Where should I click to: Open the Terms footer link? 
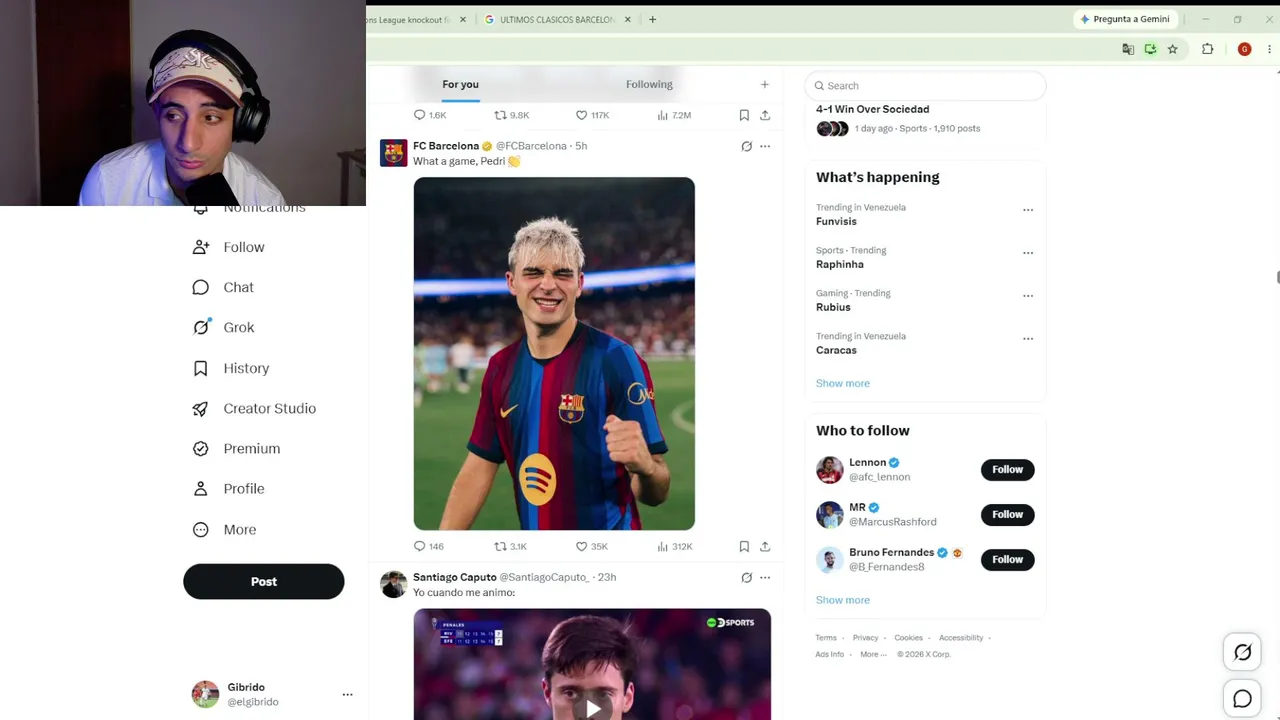826,638
